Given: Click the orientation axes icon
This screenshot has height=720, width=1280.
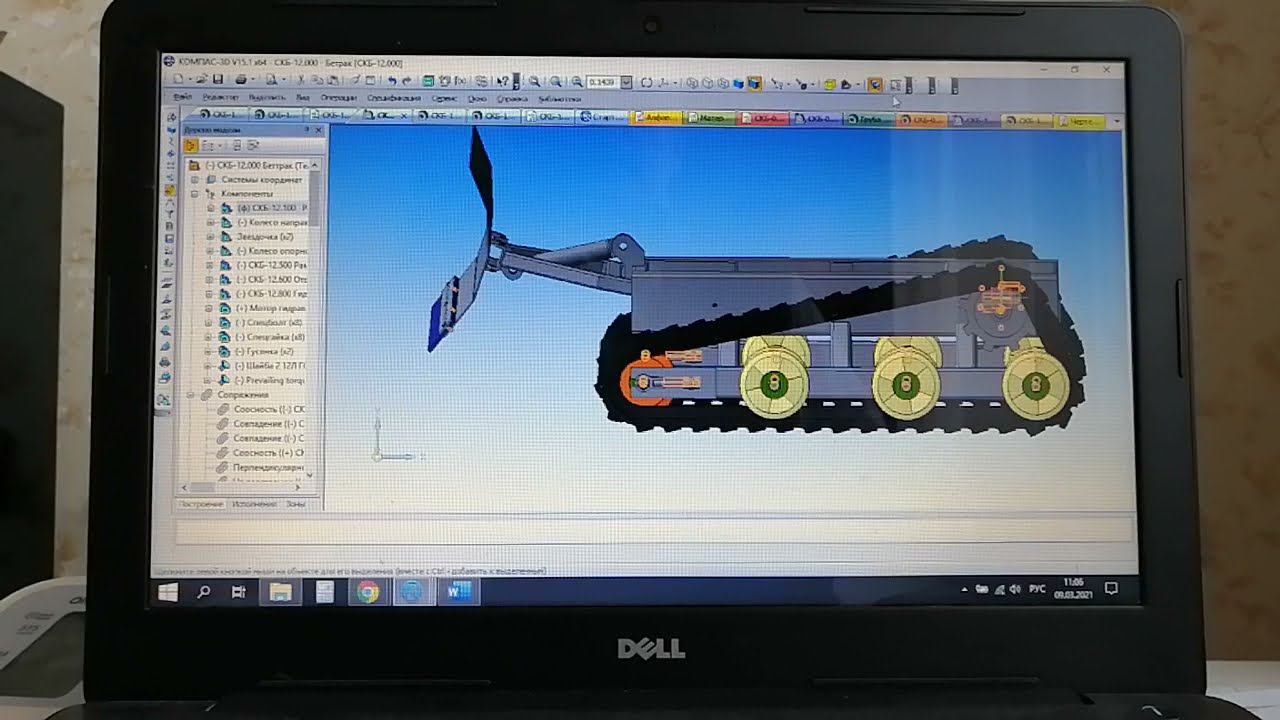Looking at the screenshot, I should tap(664, 83).
